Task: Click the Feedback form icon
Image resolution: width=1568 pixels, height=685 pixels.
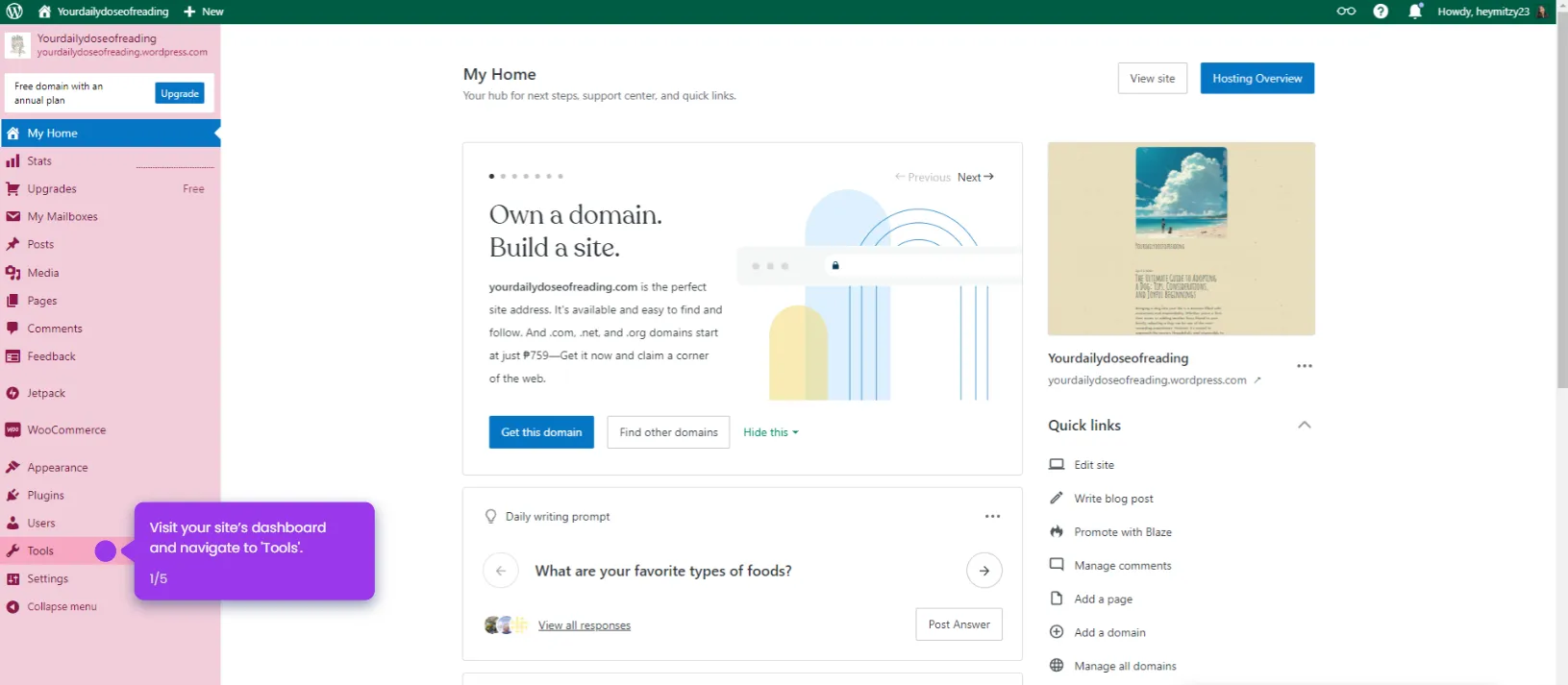Action: tap(12, 356)
